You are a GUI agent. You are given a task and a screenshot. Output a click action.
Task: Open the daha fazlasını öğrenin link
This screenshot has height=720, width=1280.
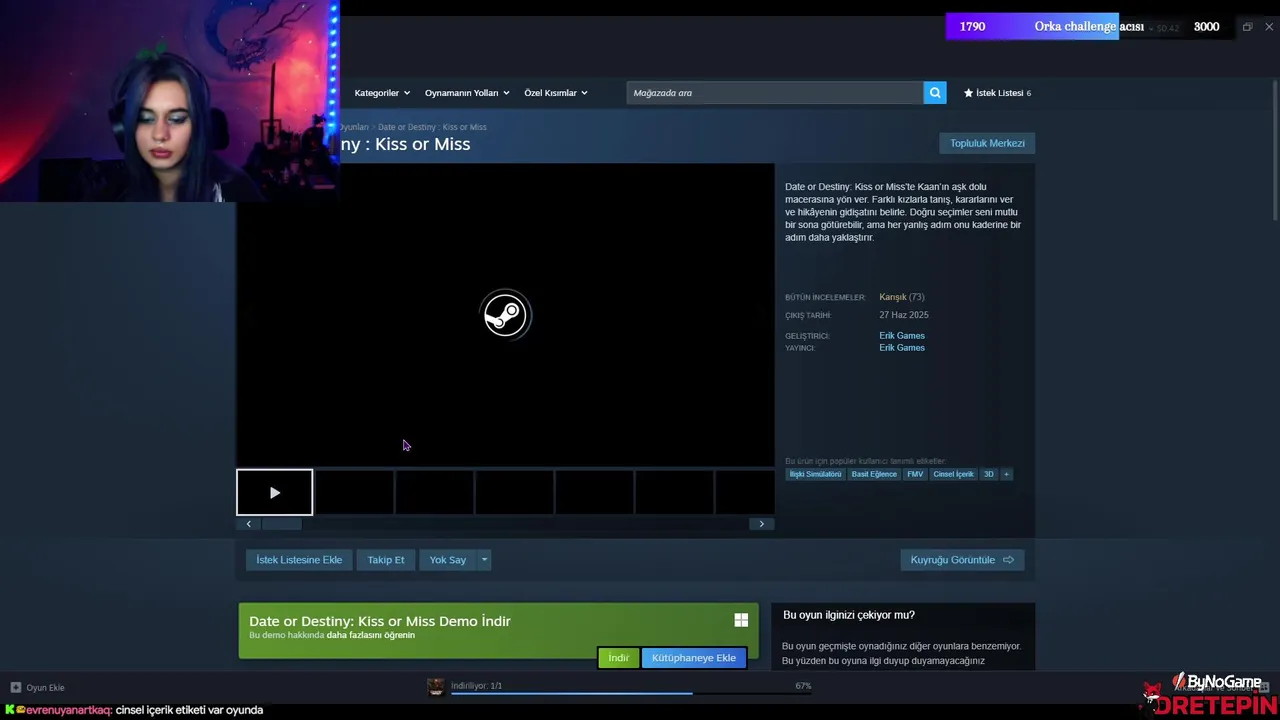pos(370,635)
